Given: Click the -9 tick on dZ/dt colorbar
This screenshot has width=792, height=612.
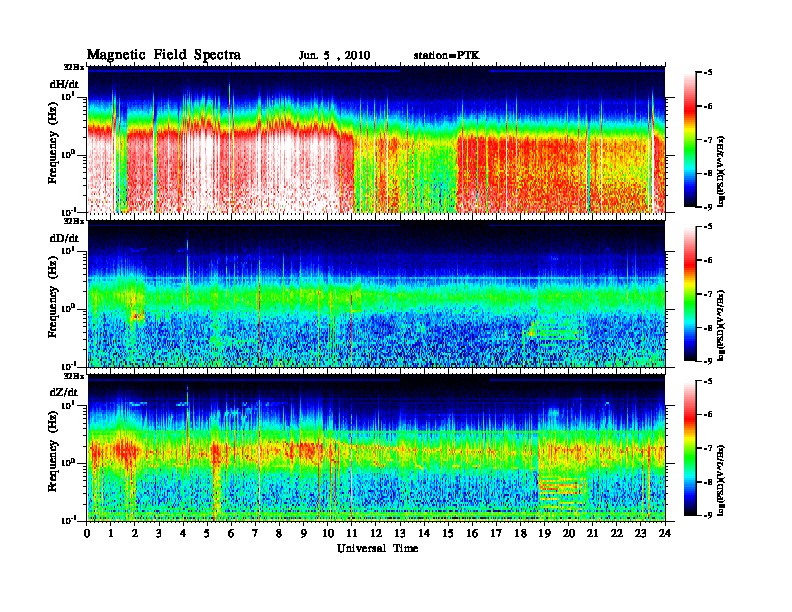Looking at the screenshot, I should coord(707,515).
